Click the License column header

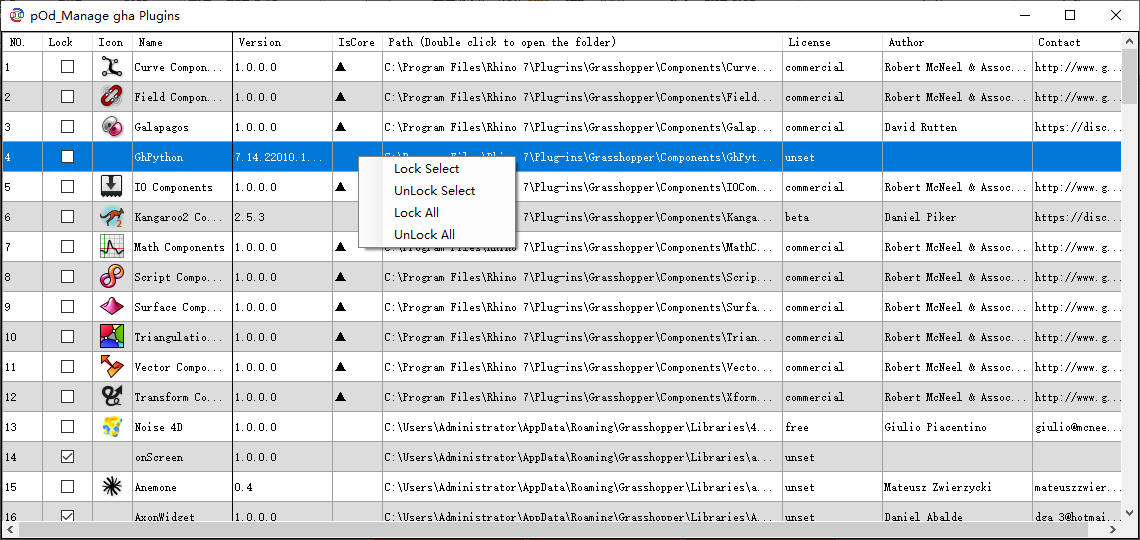pos(832,42)
